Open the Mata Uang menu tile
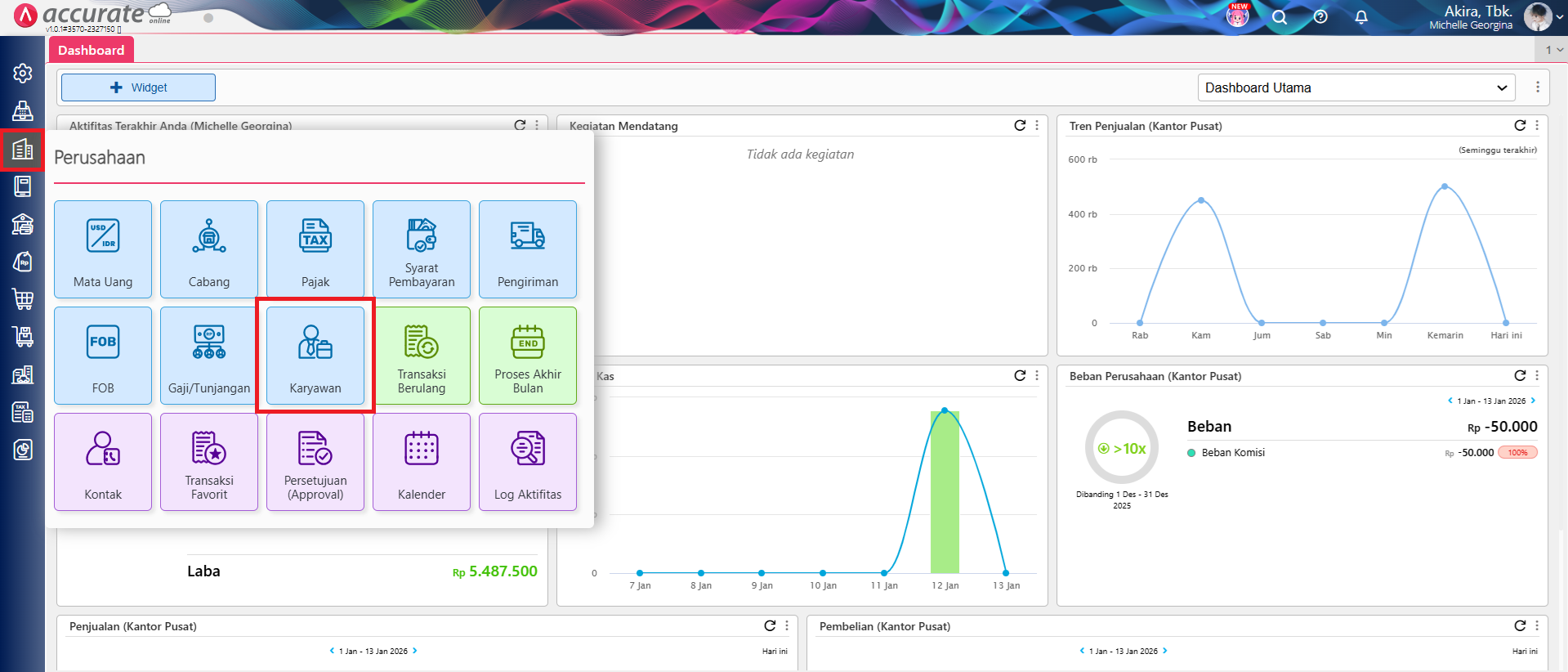This screenshot has height=672, width=1568. [x=103, y=249]
